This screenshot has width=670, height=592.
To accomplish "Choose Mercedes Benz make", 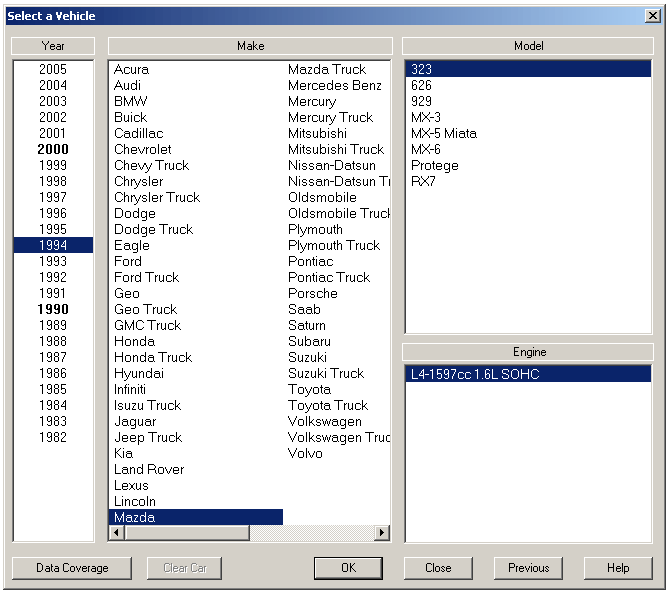I will point(335,85).
